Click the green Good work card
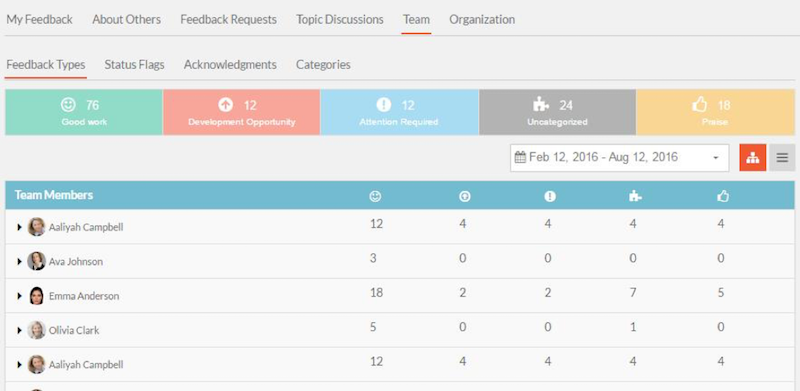The image size is (800, 391). [x=84, y=112]
